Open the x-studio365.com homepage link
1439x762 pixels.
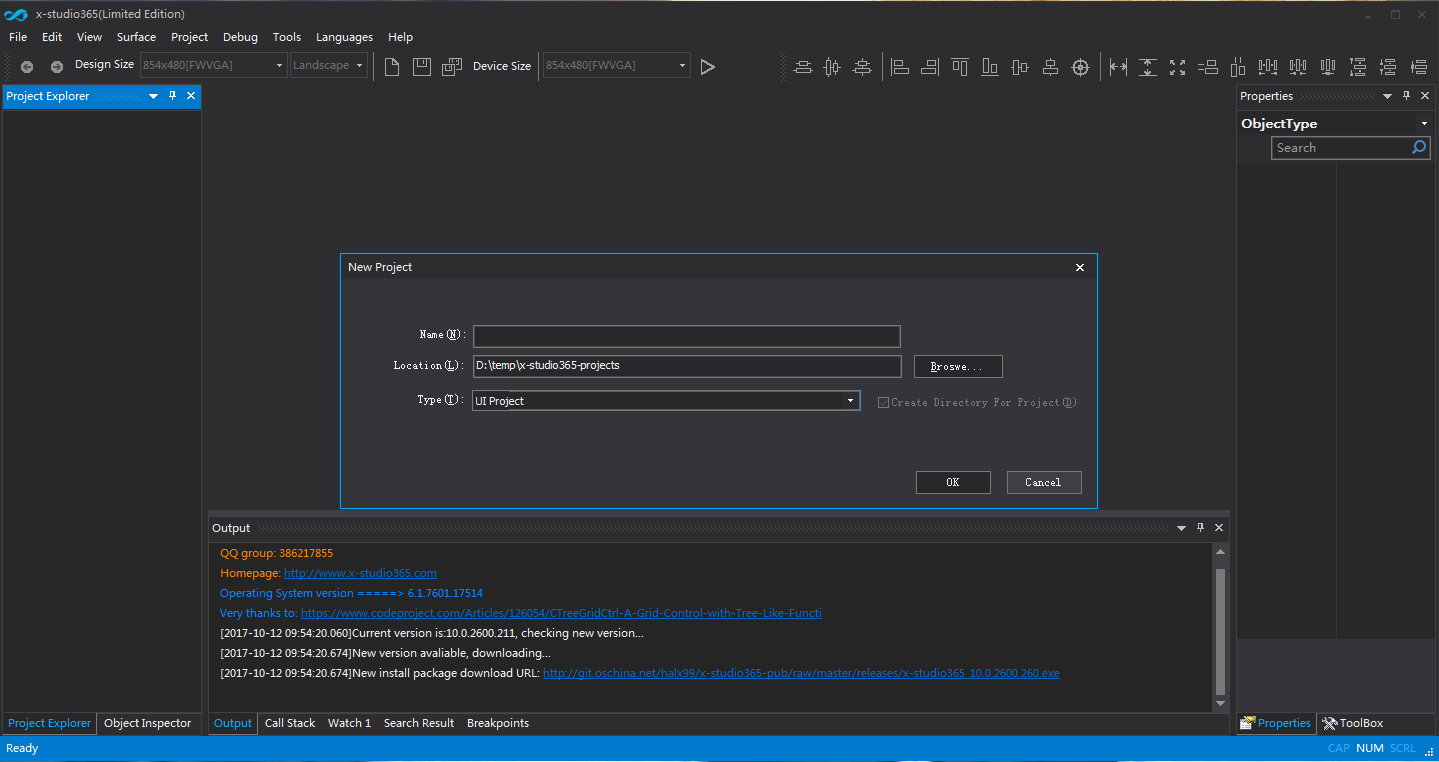[x=360, y=573]
